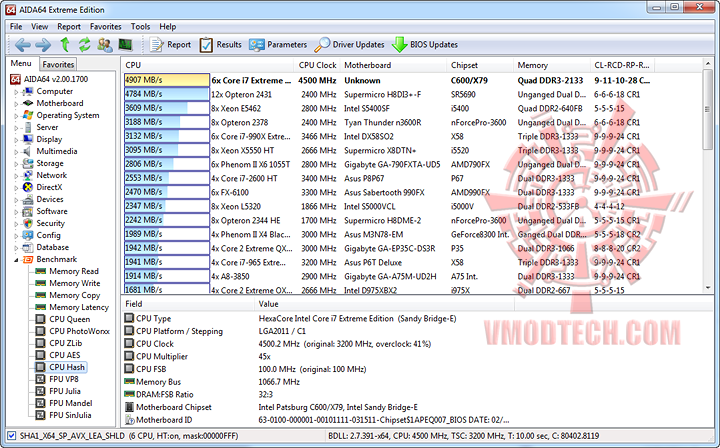Open benchmark Results from toolbar
The width and height of the screenshot is (720, 448).
click(x=220, y=45)
